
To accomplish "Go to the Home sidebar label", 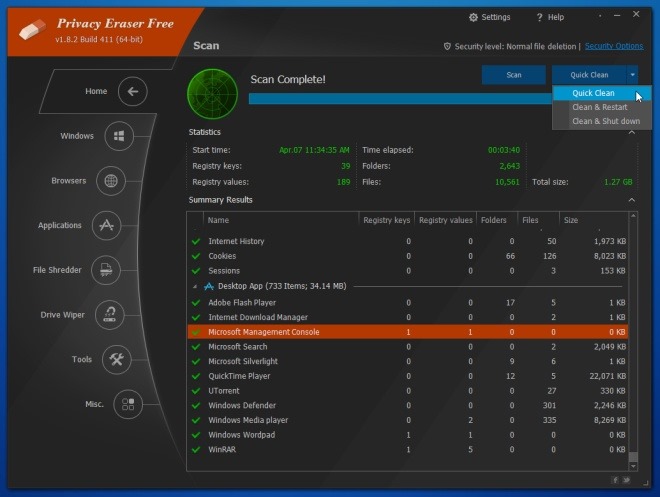I will 96,91.
